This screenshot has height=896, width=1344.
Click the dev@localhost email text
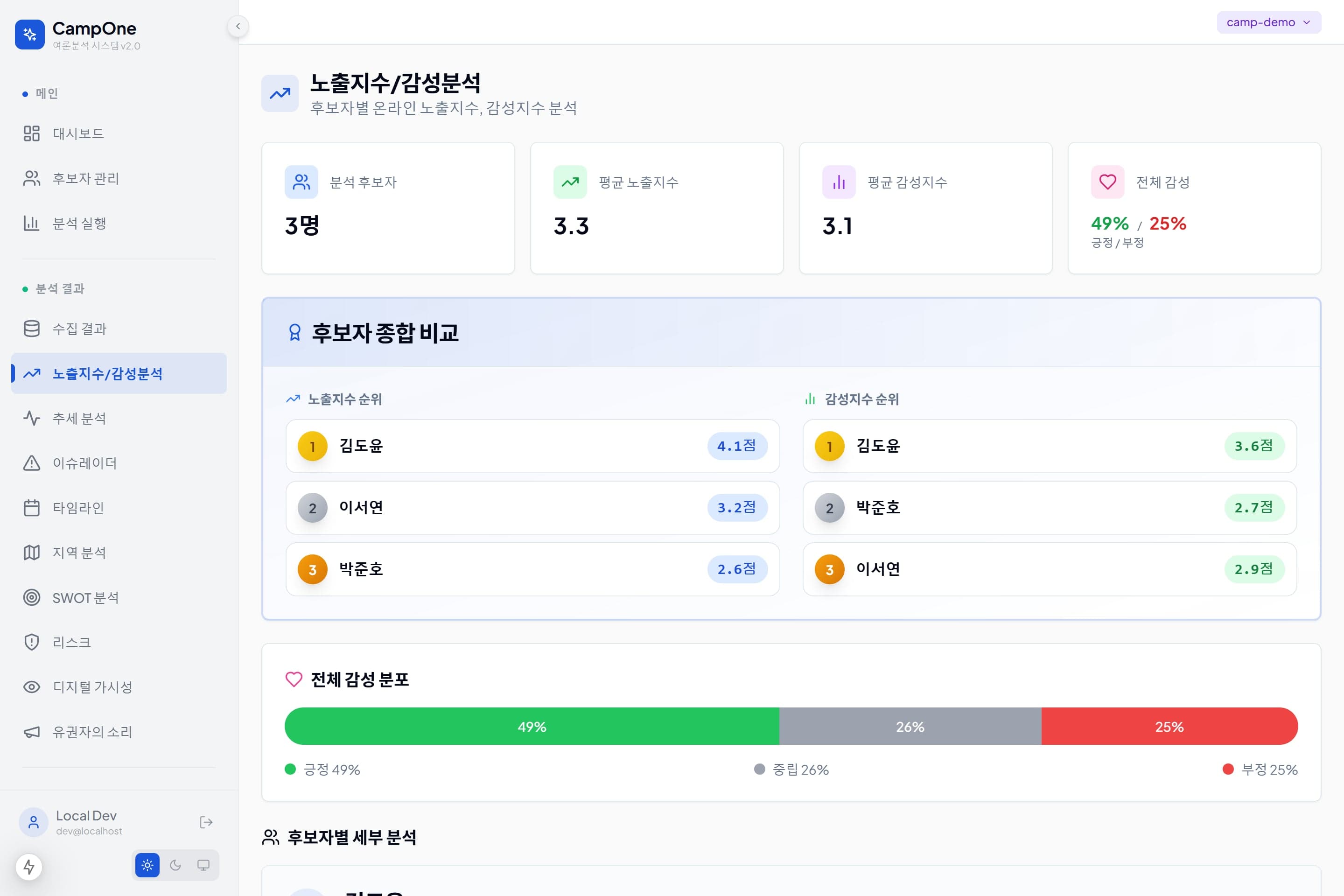89,832
